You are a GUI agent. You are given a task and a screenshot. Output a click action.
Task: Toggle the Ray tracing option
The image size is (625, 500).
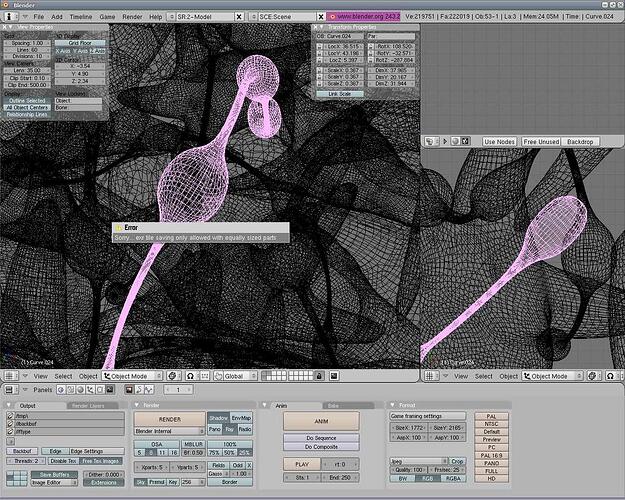pos(229,429)
